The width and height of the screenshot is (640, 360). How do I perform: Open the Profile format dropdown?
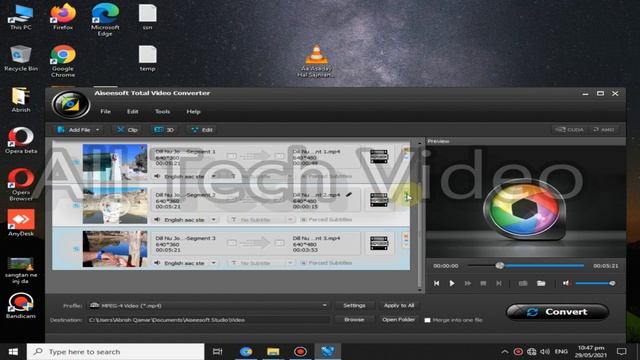tap(209, 305)
